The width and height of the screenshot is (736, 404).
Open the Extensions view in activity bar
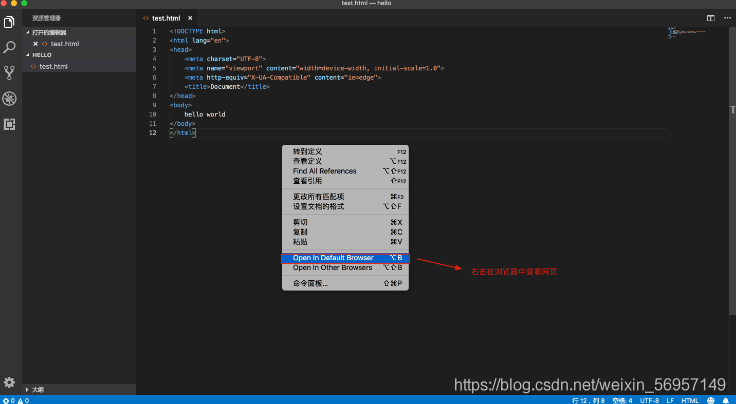pyautogui.click(x=9, y=124)
